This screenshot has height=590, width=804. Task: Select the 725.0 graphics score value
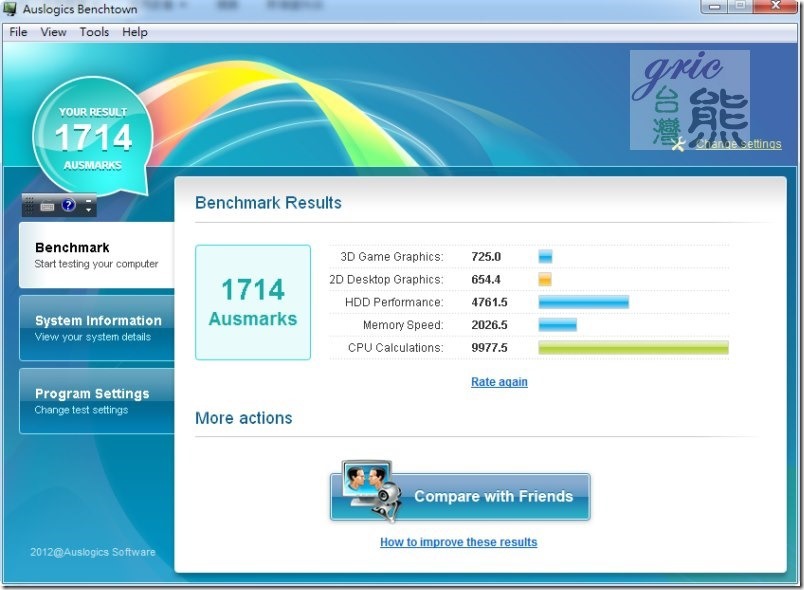(486, 256)
